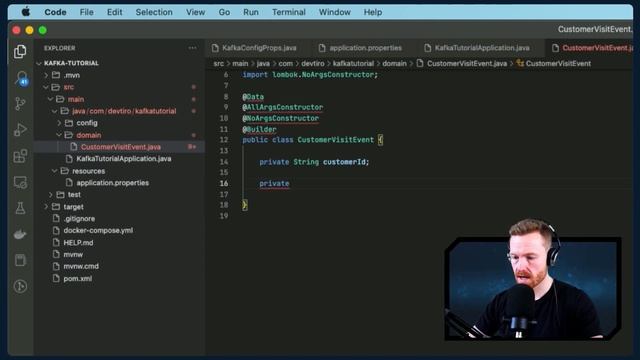The image size is (640, 360).
Task: Open the Selection menu
Action: (154, 12)
